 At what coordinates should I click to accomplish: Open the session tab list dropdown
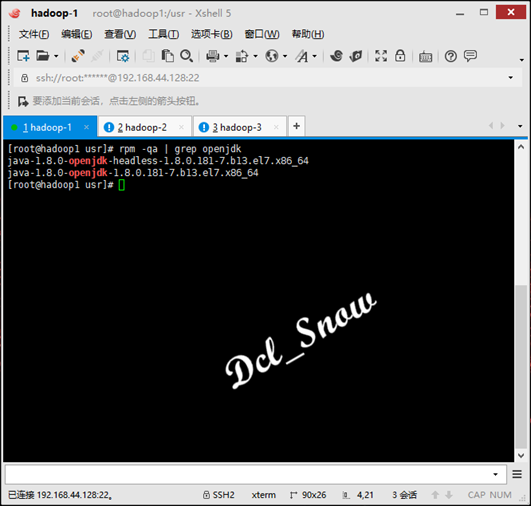tap(520, 126)
